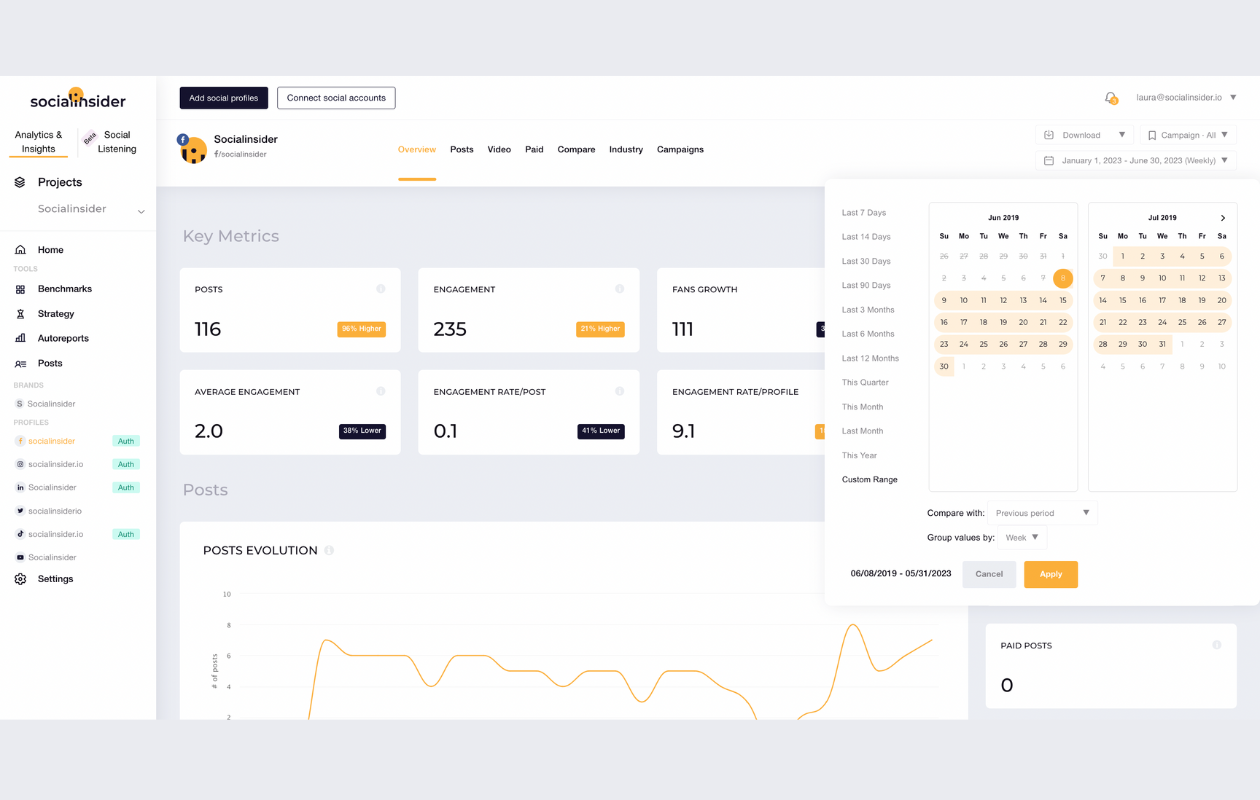Select Last 12 Months preset
The image size is (1260, 800).
pos(870,358)
